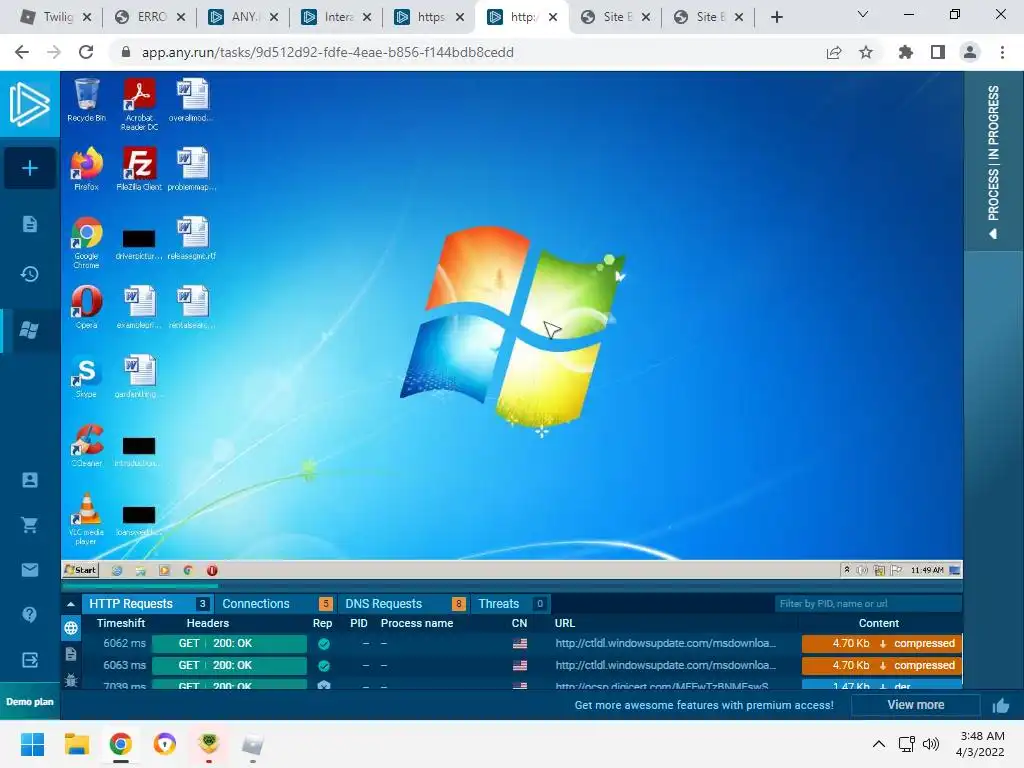Show network requests globe filter icon
The image size is (1024, 768).
(71, 628)
